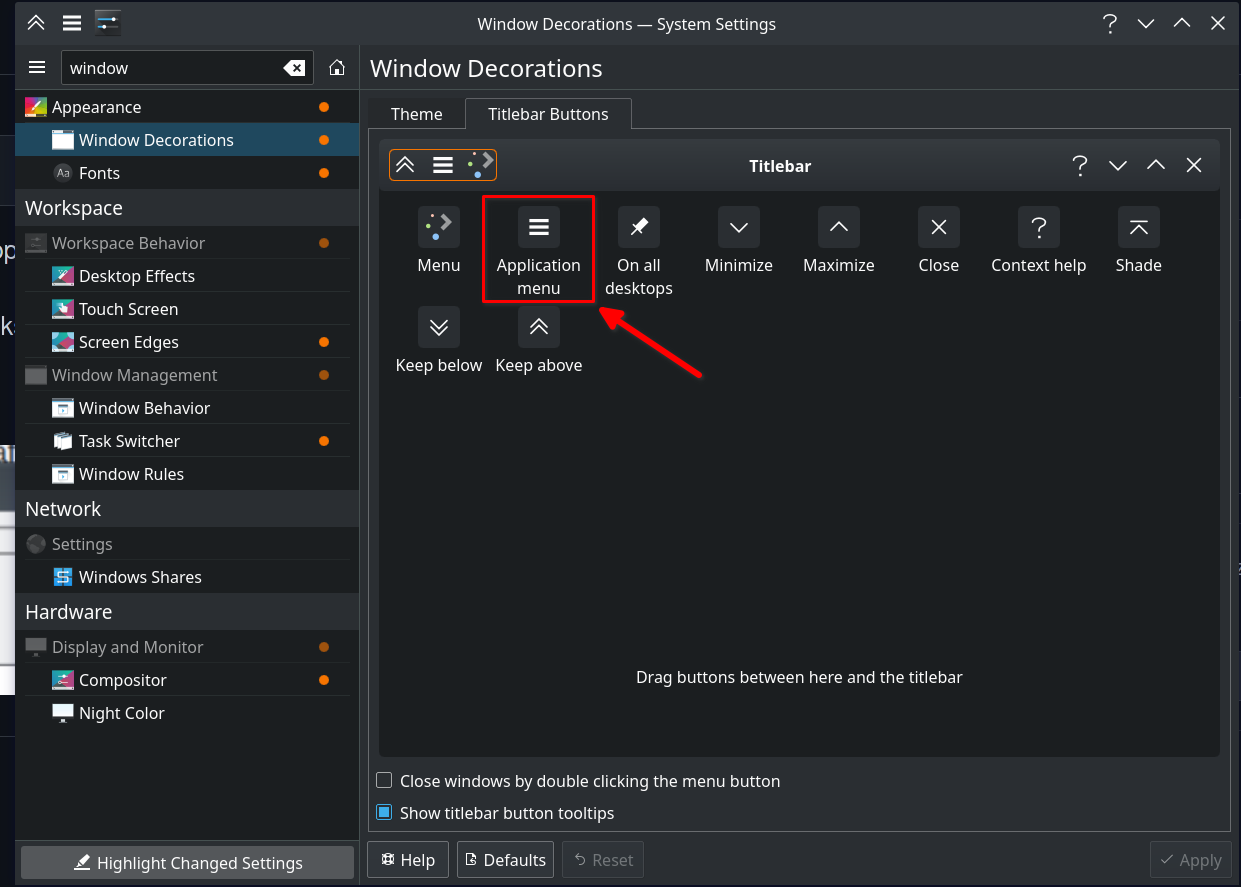Open Screen Edges settings in sidebar
This screenshot has width=1241, height=887.
point(187,342)
